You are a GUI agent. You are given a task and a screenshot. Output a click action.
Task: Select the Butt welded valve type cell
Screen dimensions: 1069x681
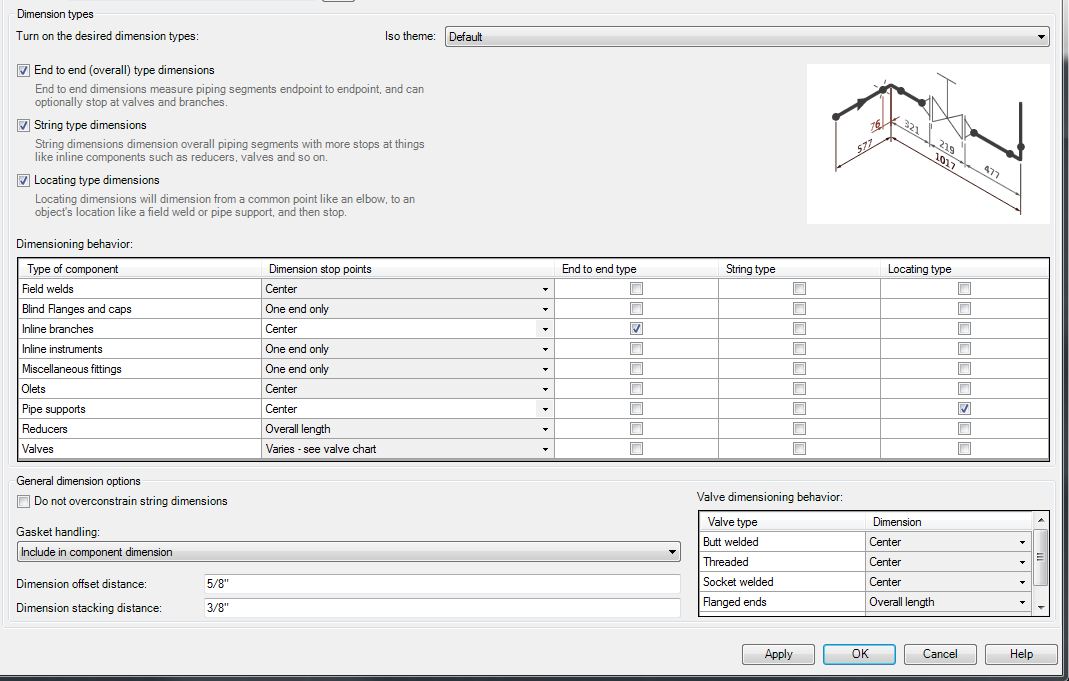(782, 543)
